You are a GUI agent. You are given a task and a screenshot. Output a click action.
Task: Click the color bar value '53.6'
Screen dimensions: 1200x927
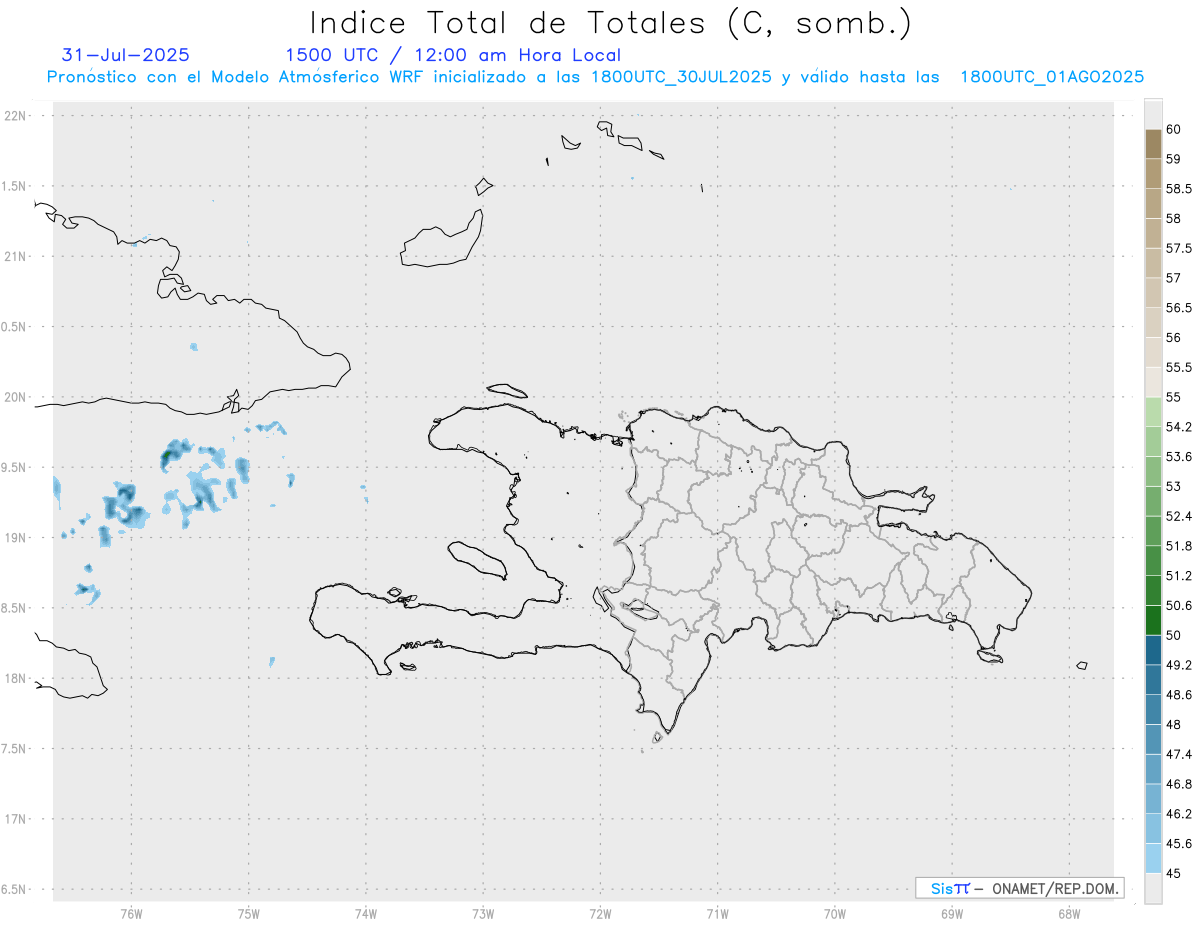coord(1178,457)
